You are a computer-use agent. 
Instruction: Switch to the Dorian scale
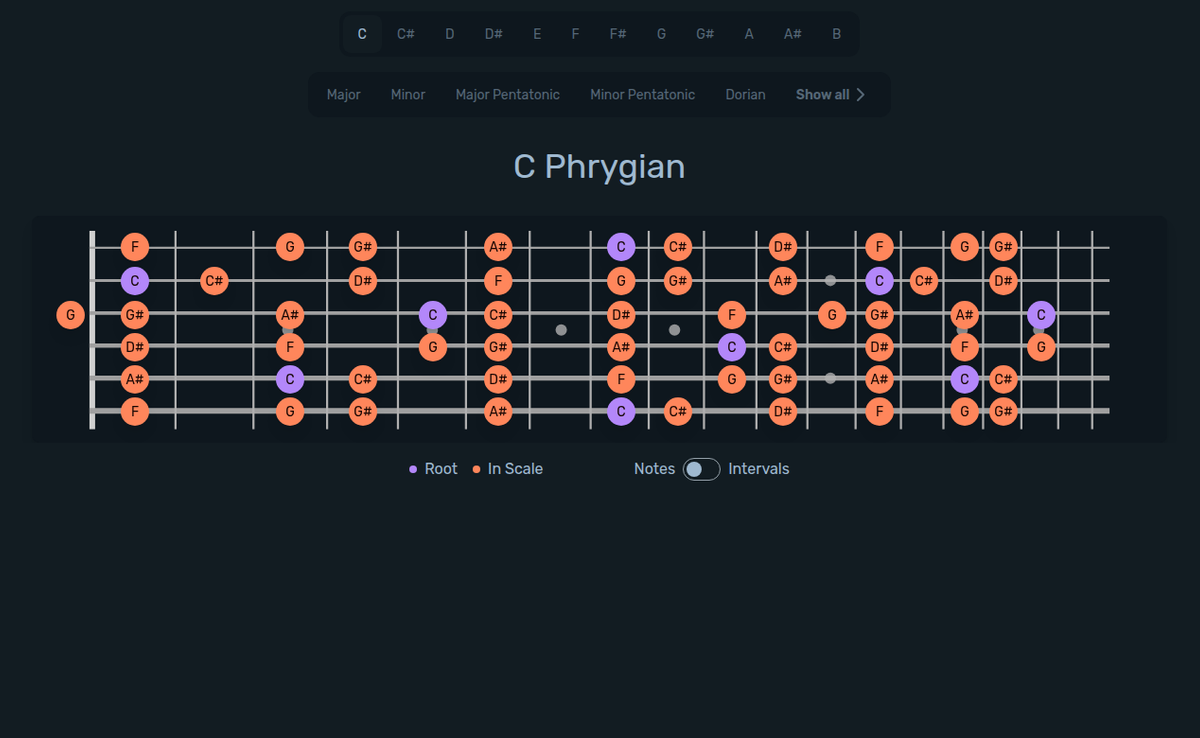click(x=745, y=94)
